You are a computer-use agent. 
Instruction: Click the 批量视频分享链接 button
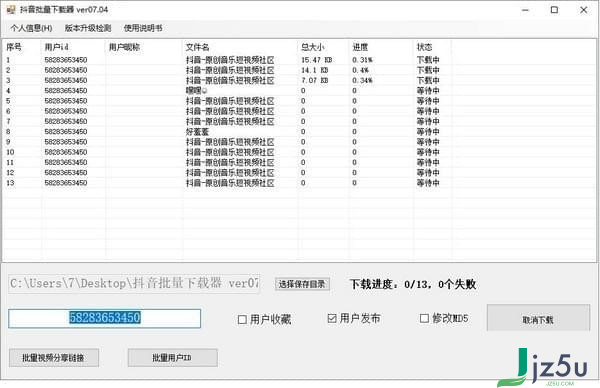[x=54, y=358]
